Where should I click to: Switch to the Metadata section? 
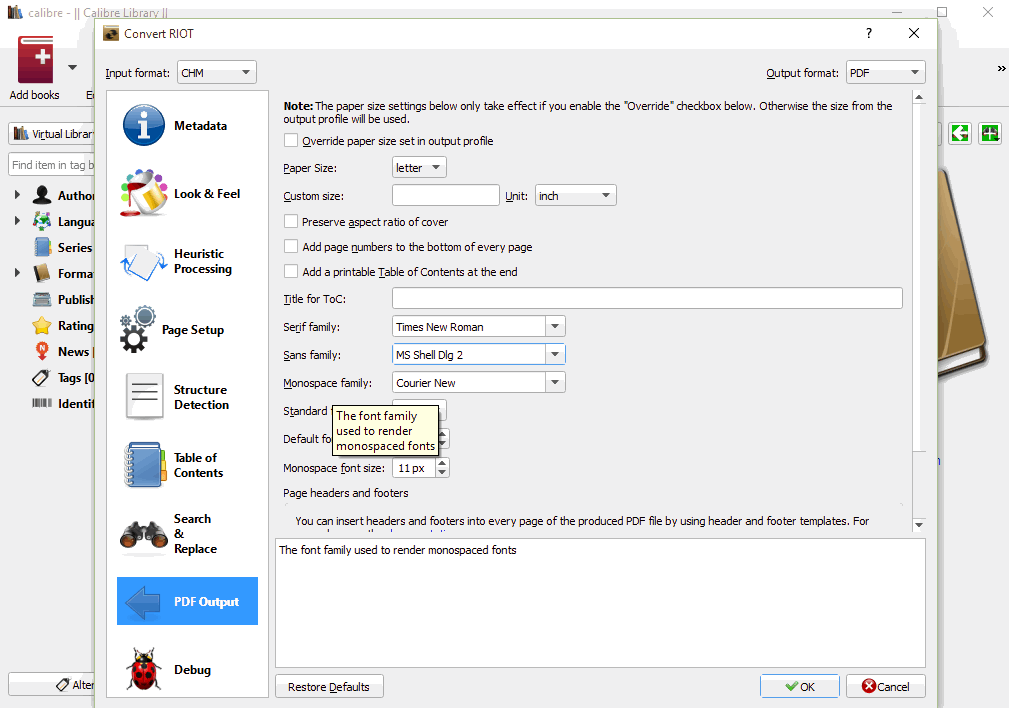point(187,126)
